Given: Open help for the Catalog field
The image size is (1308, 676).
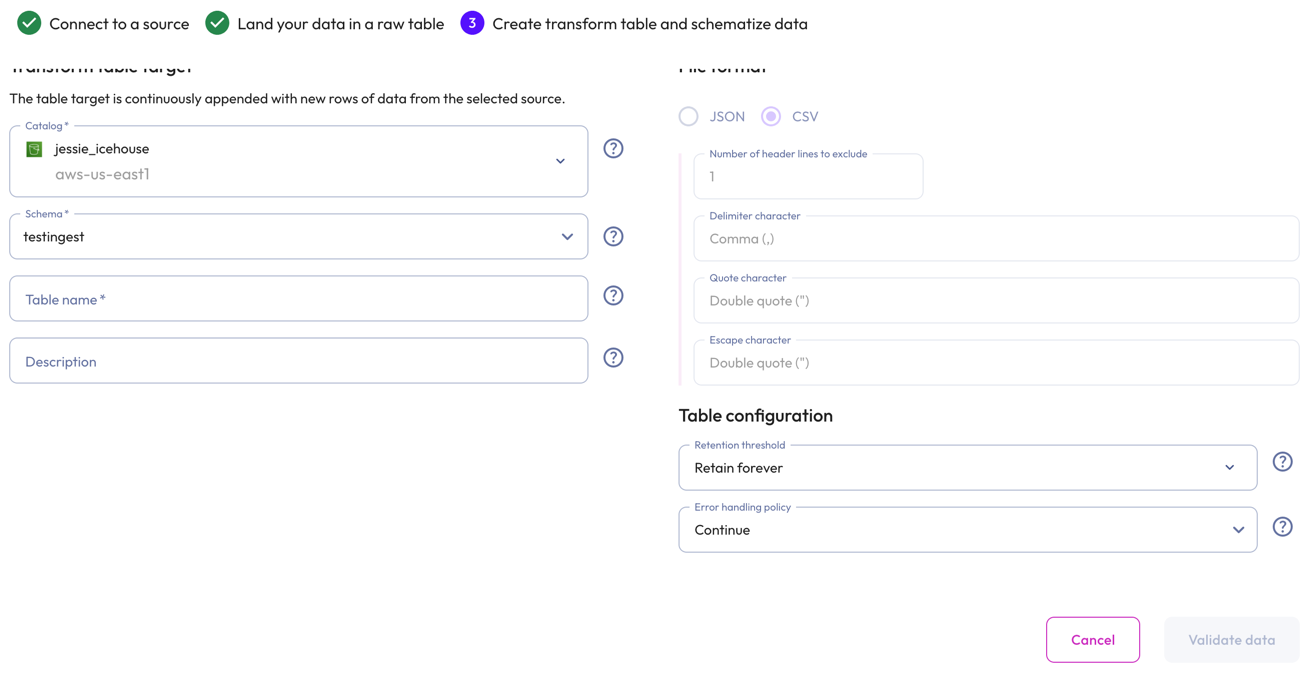Looking at the screenshot, I should 613,147.
